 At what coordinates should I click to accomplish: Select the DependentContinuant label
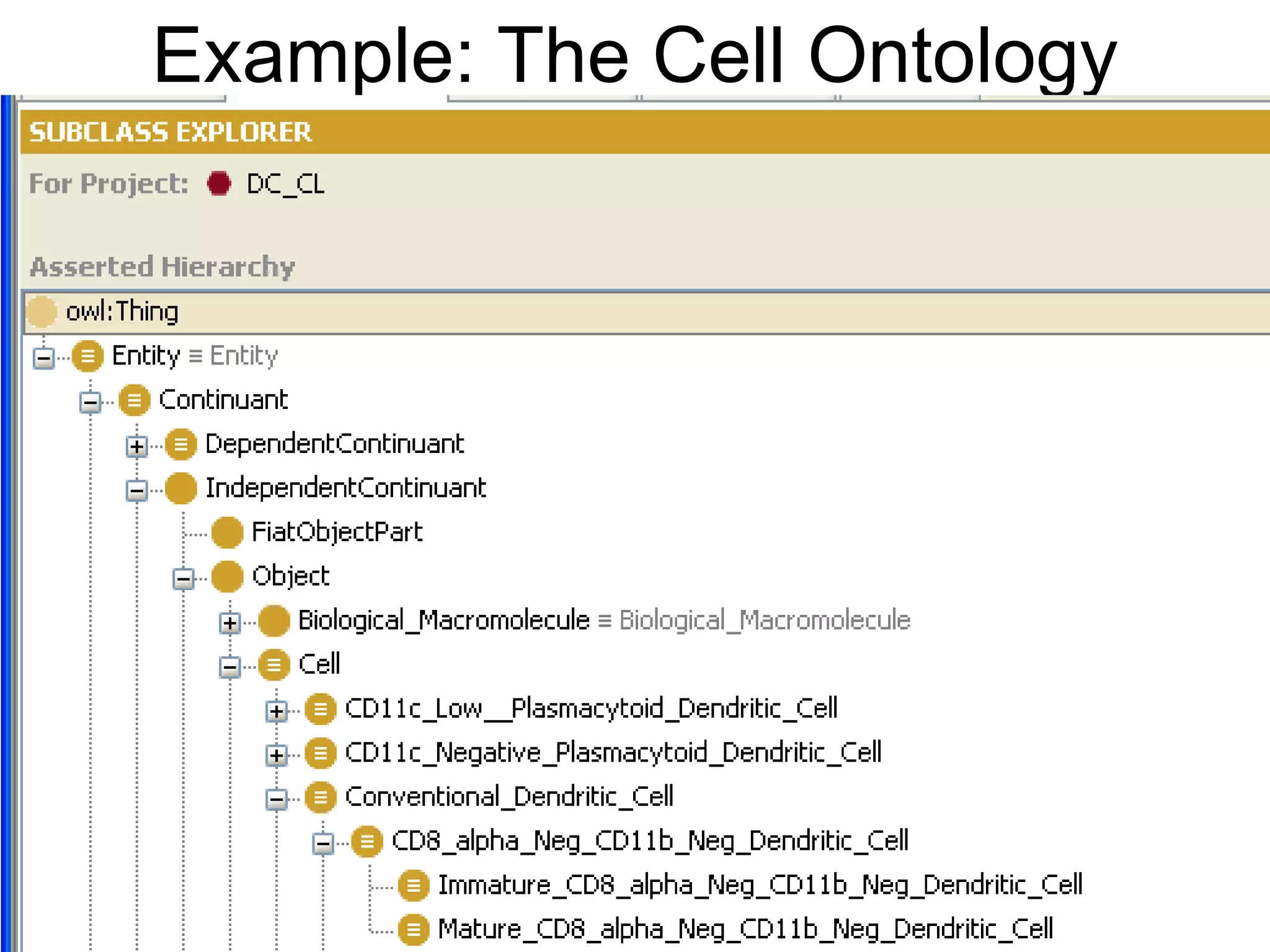[x=335, y=444]
